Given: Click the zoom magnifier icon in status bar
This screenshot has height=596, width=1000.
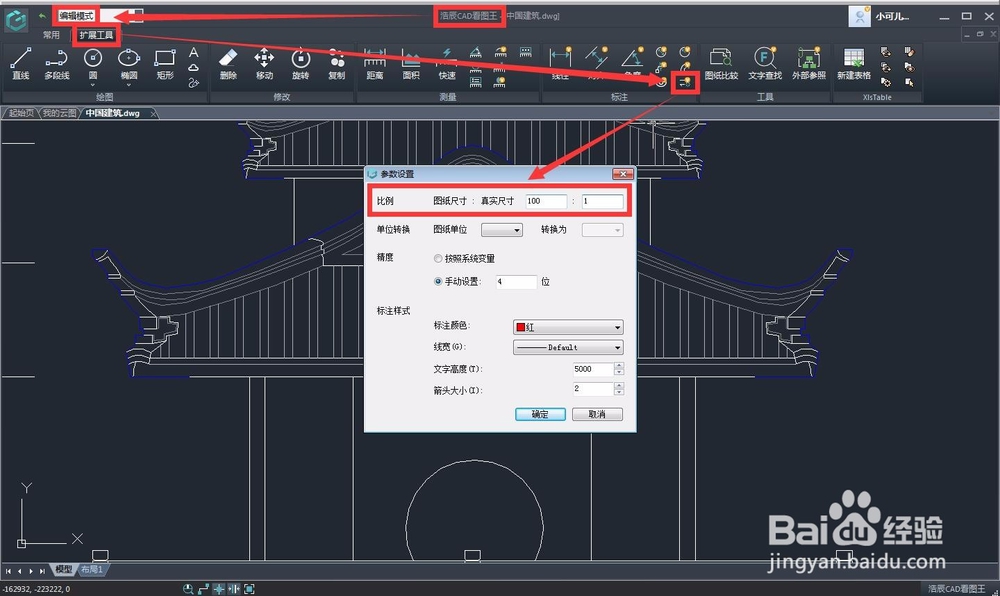Looking at the screenshot, I should click(x=188, y=589).
